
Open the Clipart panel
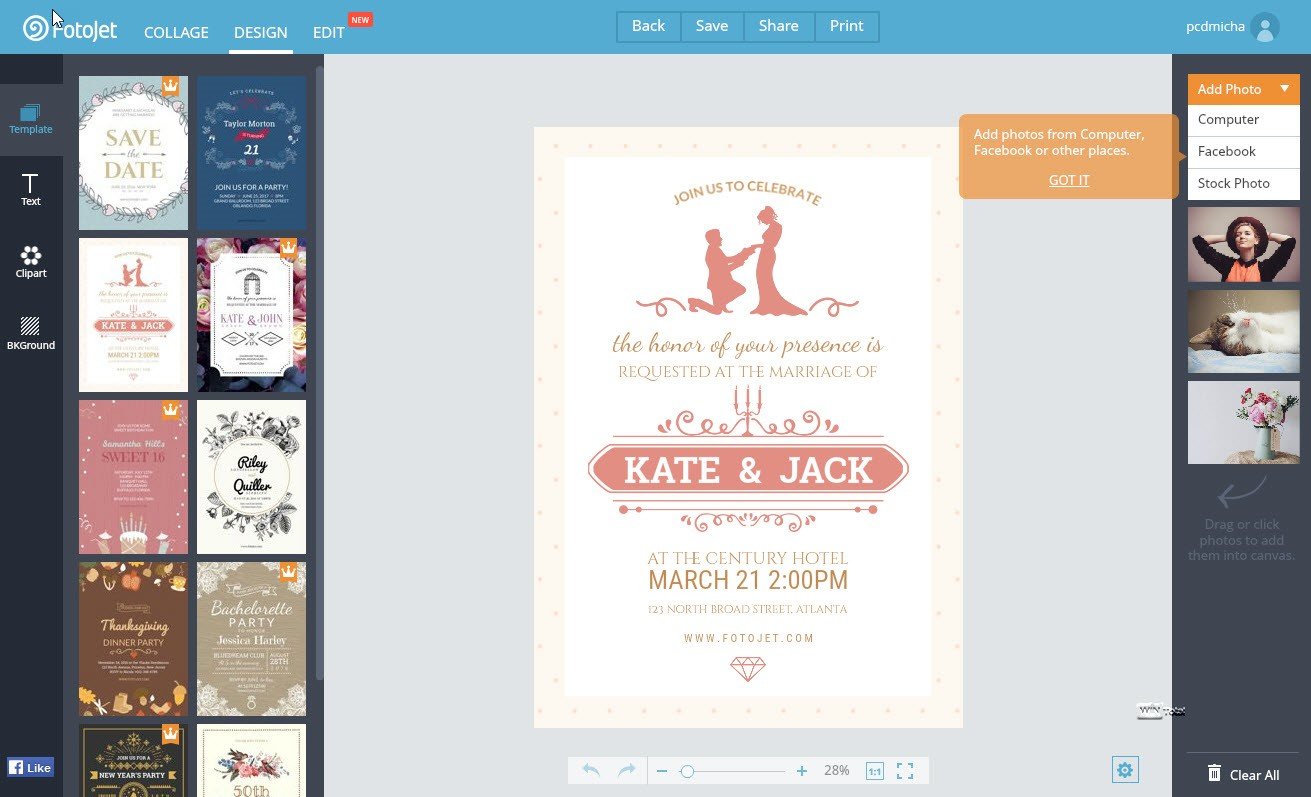tap(31, 261)
